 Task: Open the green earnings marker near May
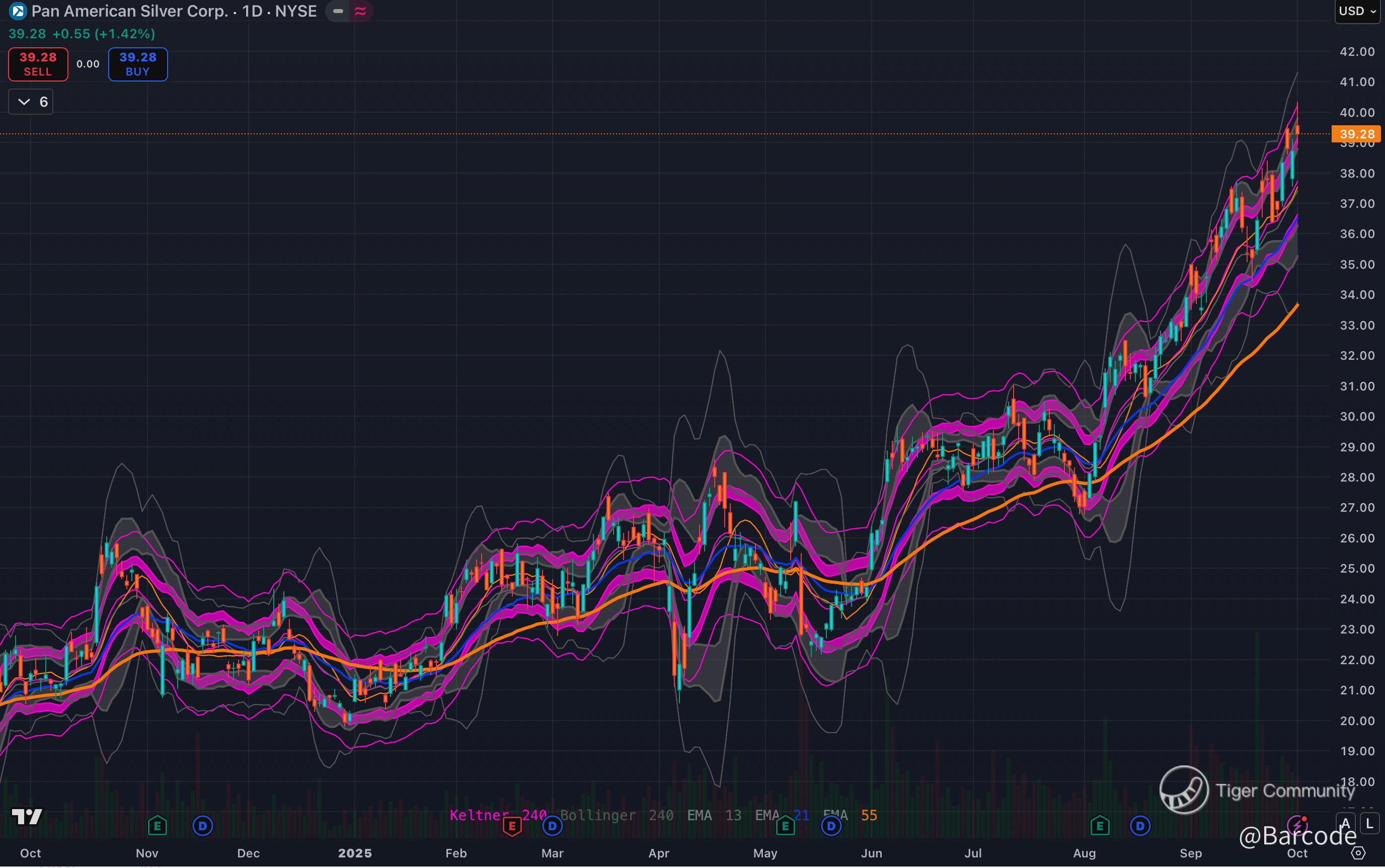785,826
